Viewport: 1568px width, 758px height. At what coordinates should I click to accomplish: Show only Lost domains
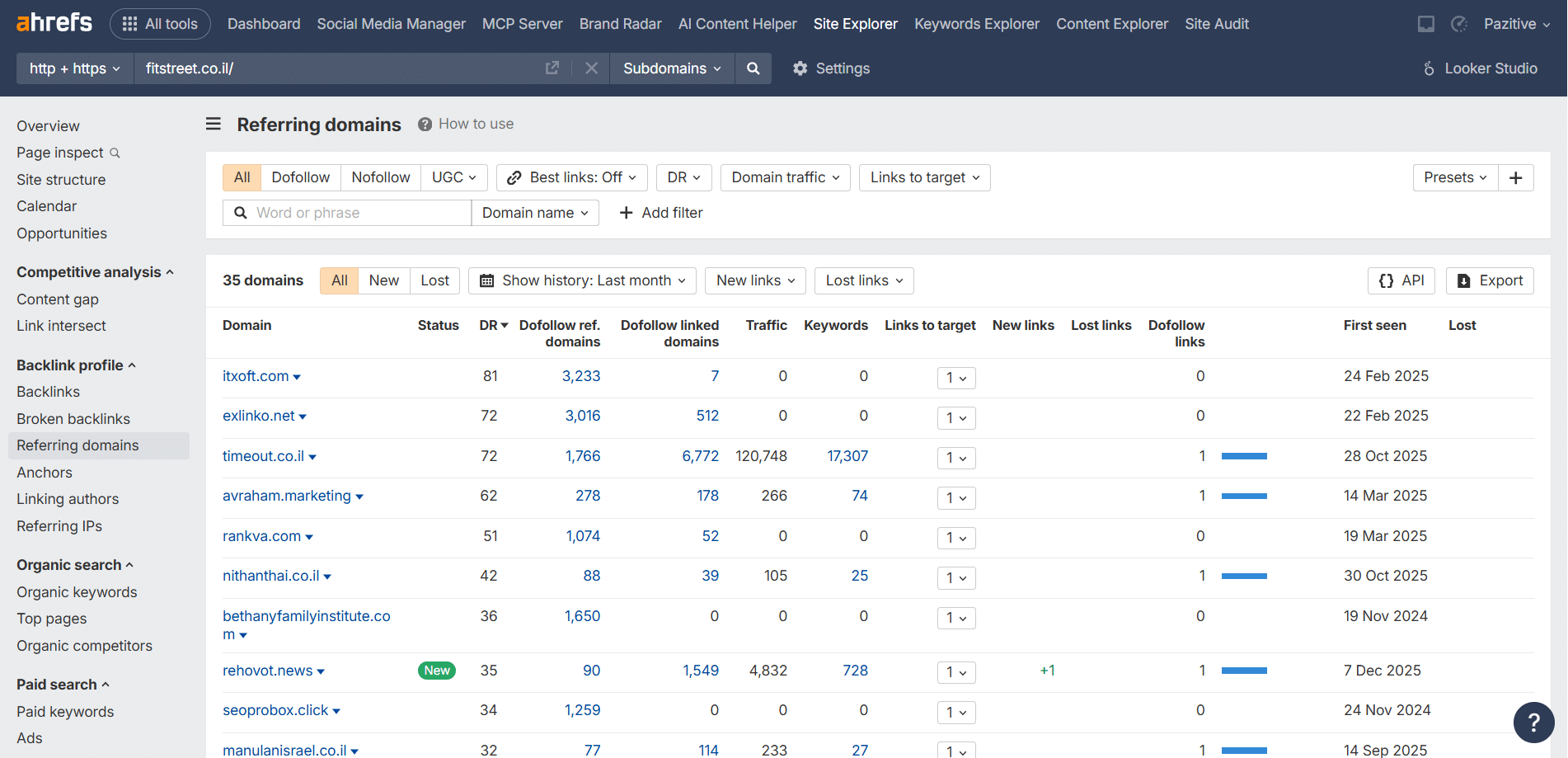(435, 280)
